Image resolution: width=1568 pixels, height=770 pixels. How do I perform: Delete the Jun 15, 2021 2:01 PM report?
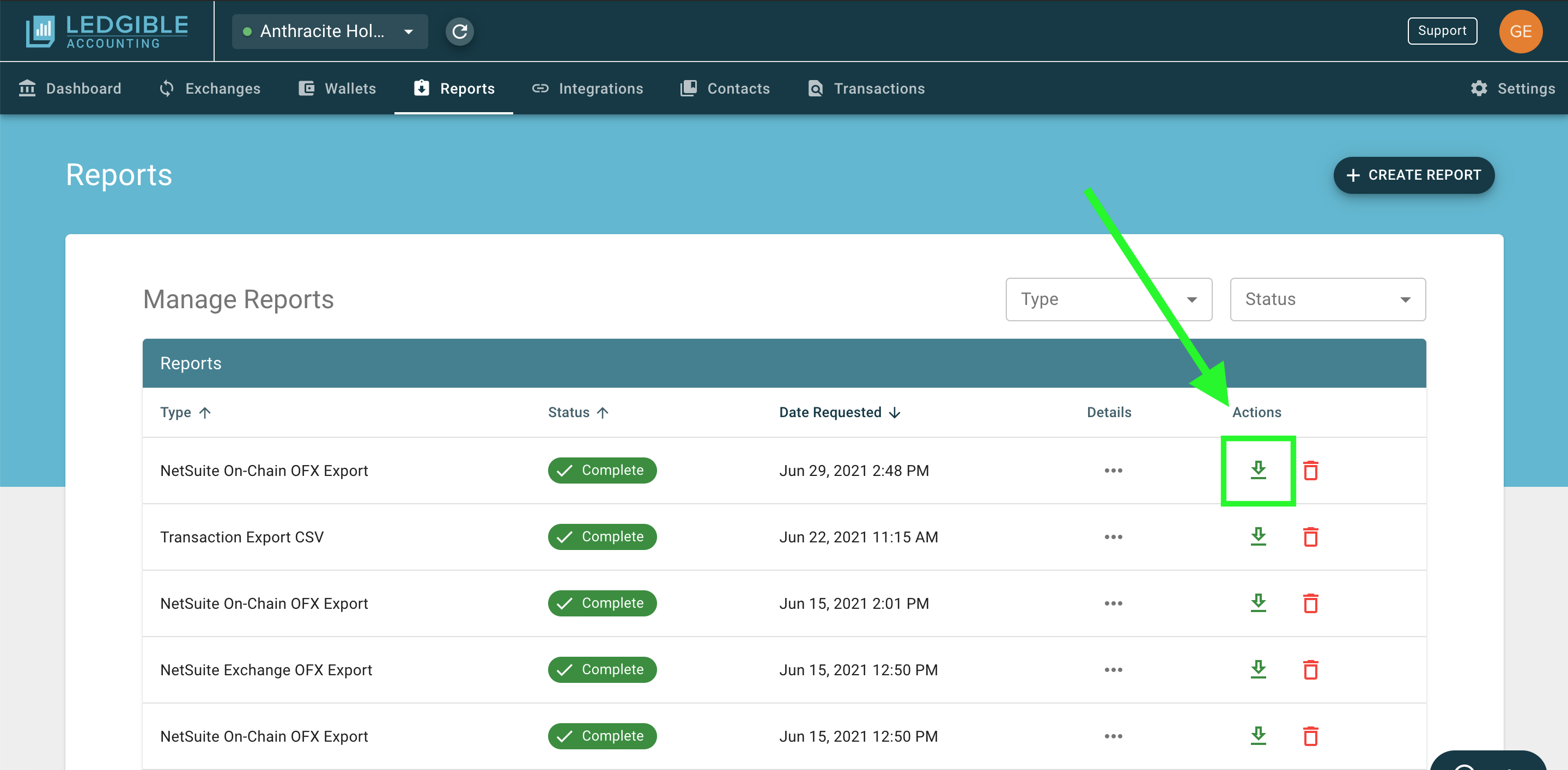pos(1310,603)
